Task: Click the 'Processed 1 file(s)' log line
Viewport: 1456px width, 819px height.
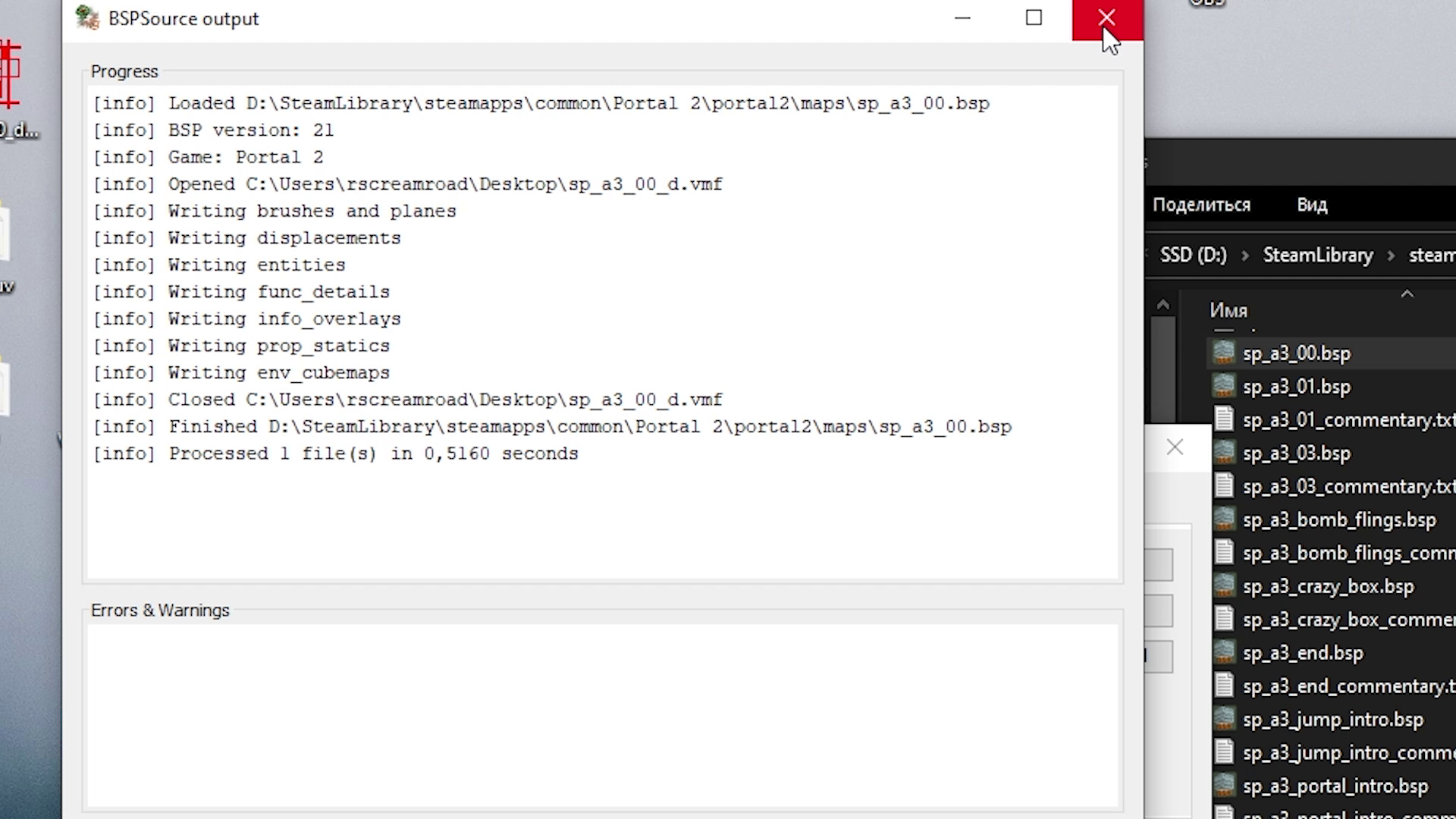Action: (x=335, y=453)
